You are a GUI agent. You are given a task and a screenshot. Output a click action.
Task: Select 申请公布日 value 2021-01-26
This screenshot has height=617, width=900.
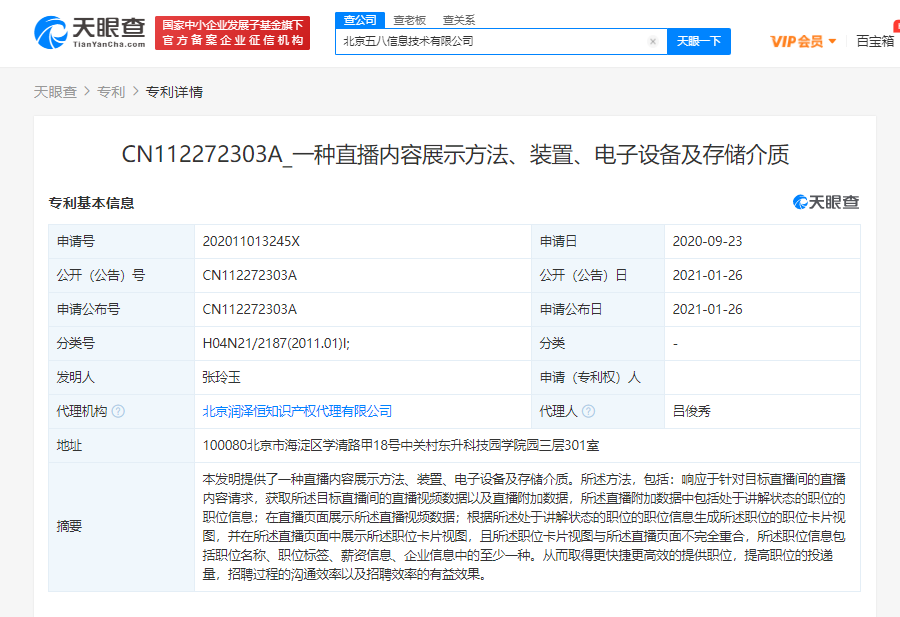point(707,309)
